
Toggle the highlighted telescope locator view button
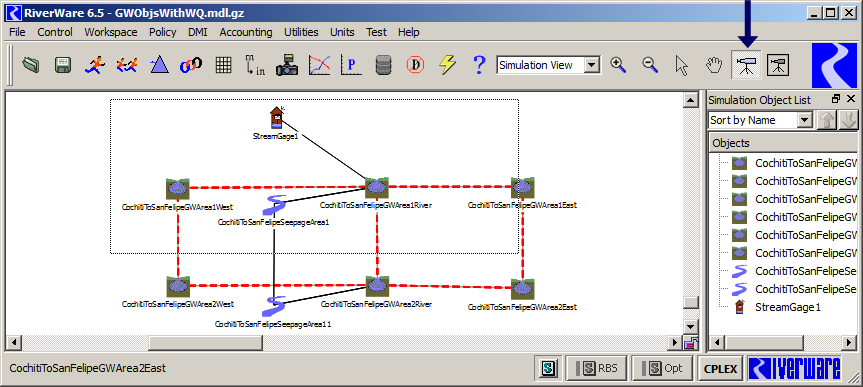746,66
